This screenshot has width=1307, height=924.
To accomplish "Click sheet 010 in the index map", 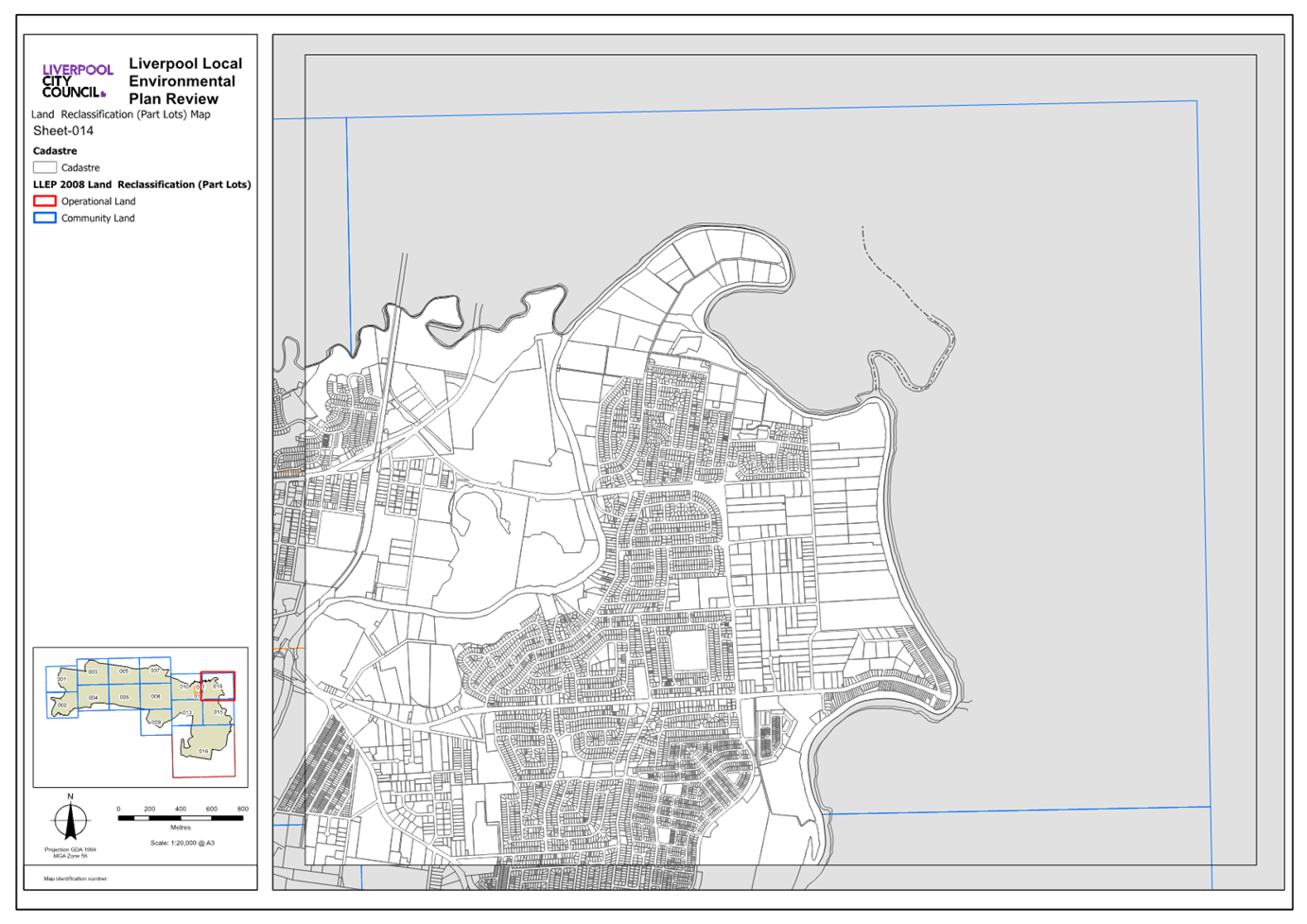I will 184,687.
